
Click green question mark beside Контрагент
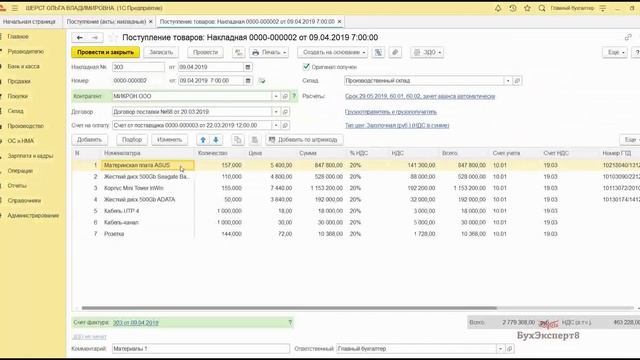click(x=294, y=96)
